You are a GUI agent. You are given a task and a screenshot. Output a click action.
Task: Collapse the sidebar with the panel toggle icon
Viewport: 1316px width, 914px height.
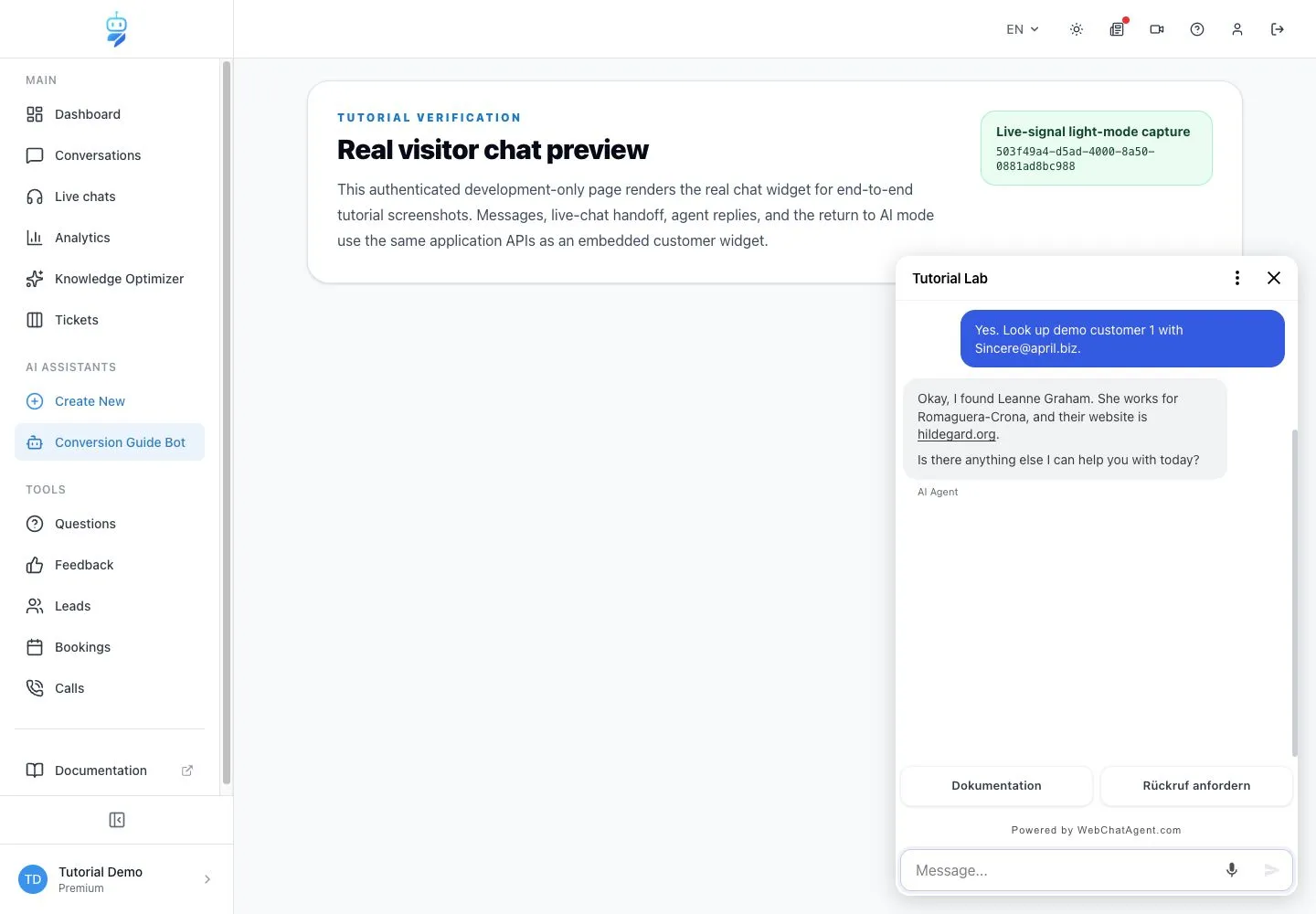117,820
